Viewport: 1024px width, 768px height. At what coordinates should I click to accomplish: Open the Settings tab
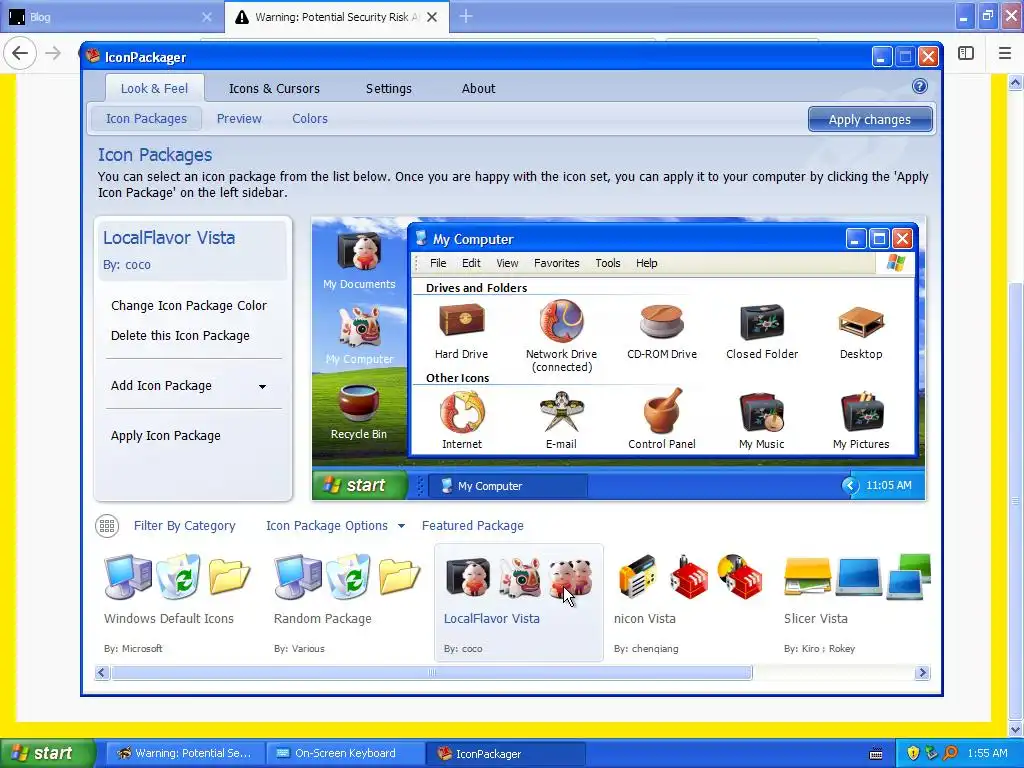389,88
